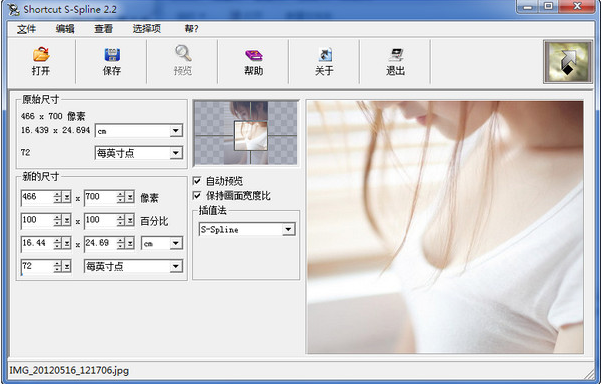Click the first 百分比 field showing 100
601x384 pixels.
point(37,220)
